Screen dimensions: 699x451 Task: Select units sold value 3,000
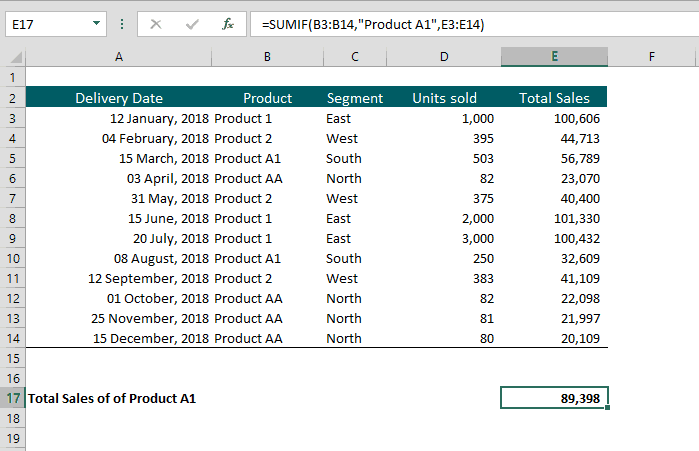(x=444, y=238)
